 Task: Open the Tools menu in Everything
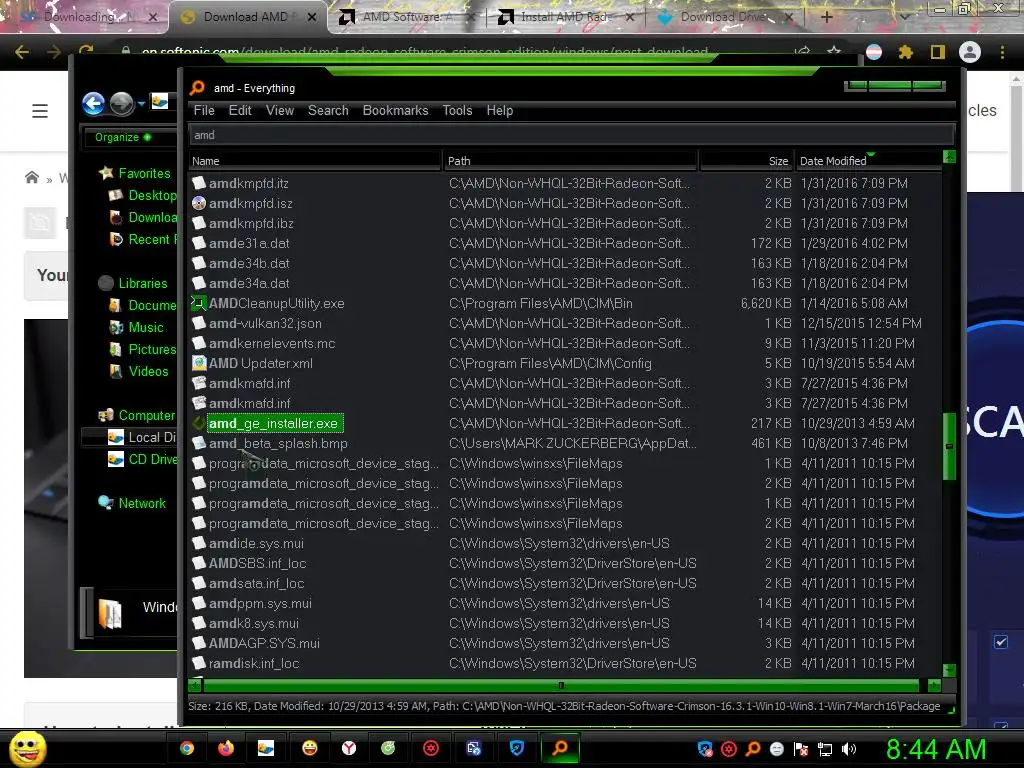pyautogui.click(x=457, y=110)
